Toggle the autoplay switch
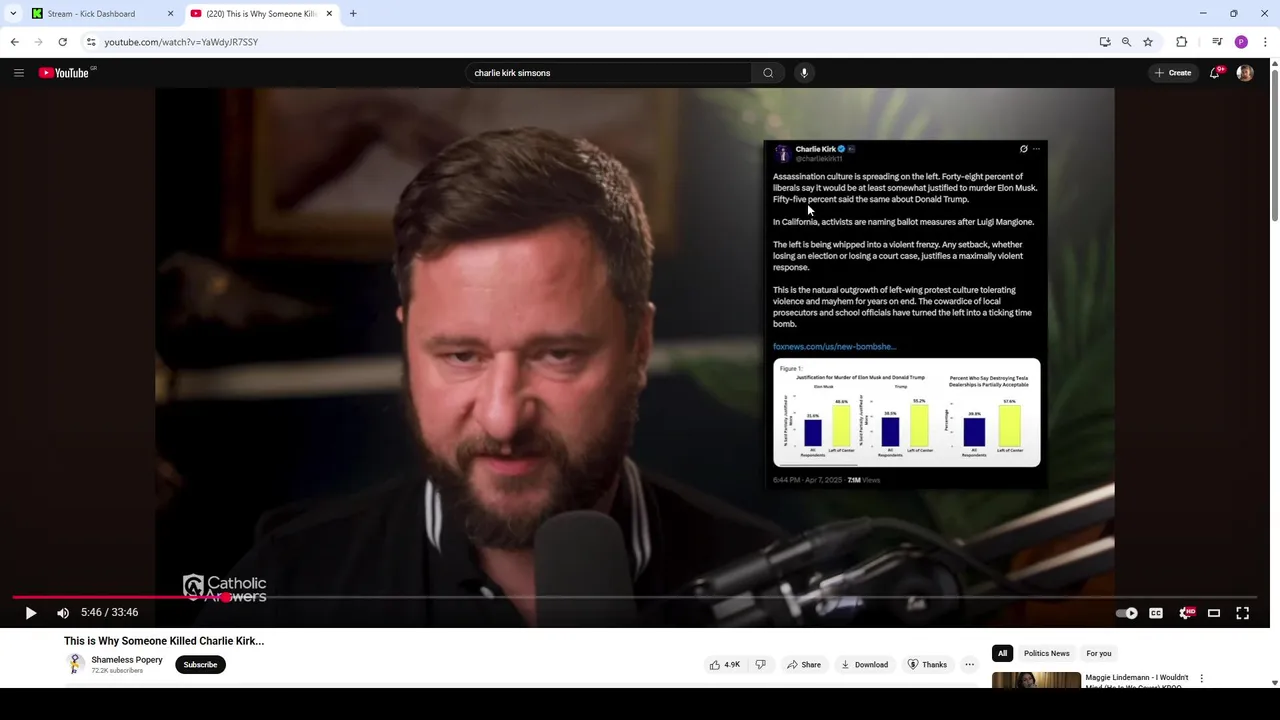The image size is (1280, 720). point(1128,613)
